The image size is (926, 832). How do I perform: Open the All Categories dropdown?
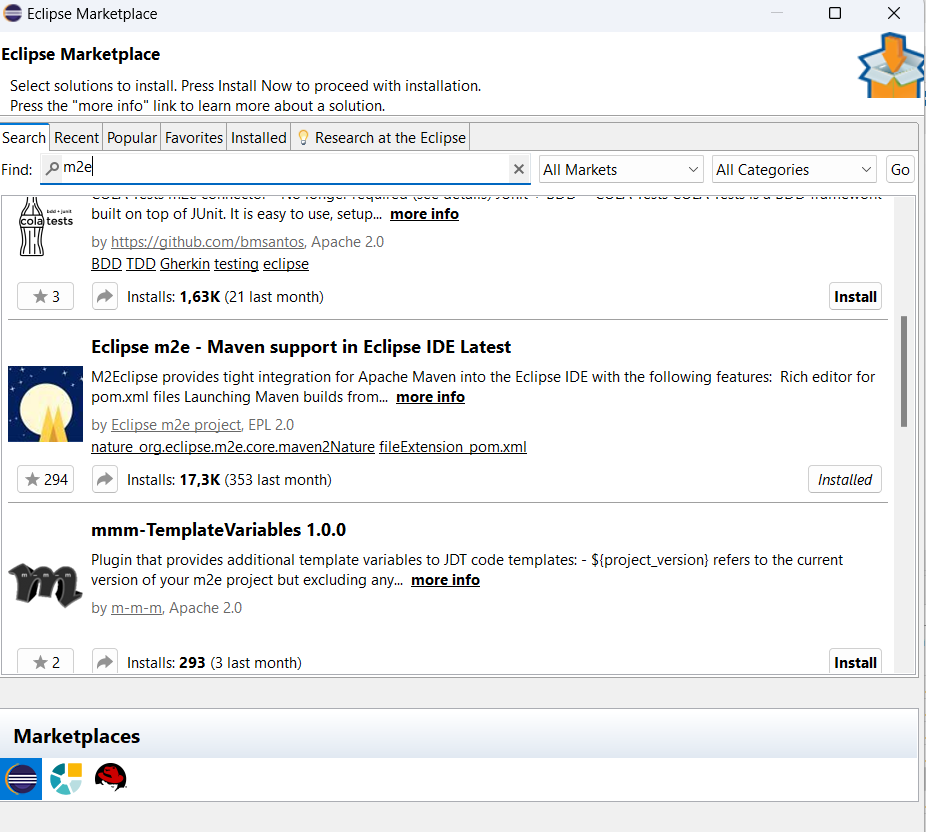tap(794, 169)
